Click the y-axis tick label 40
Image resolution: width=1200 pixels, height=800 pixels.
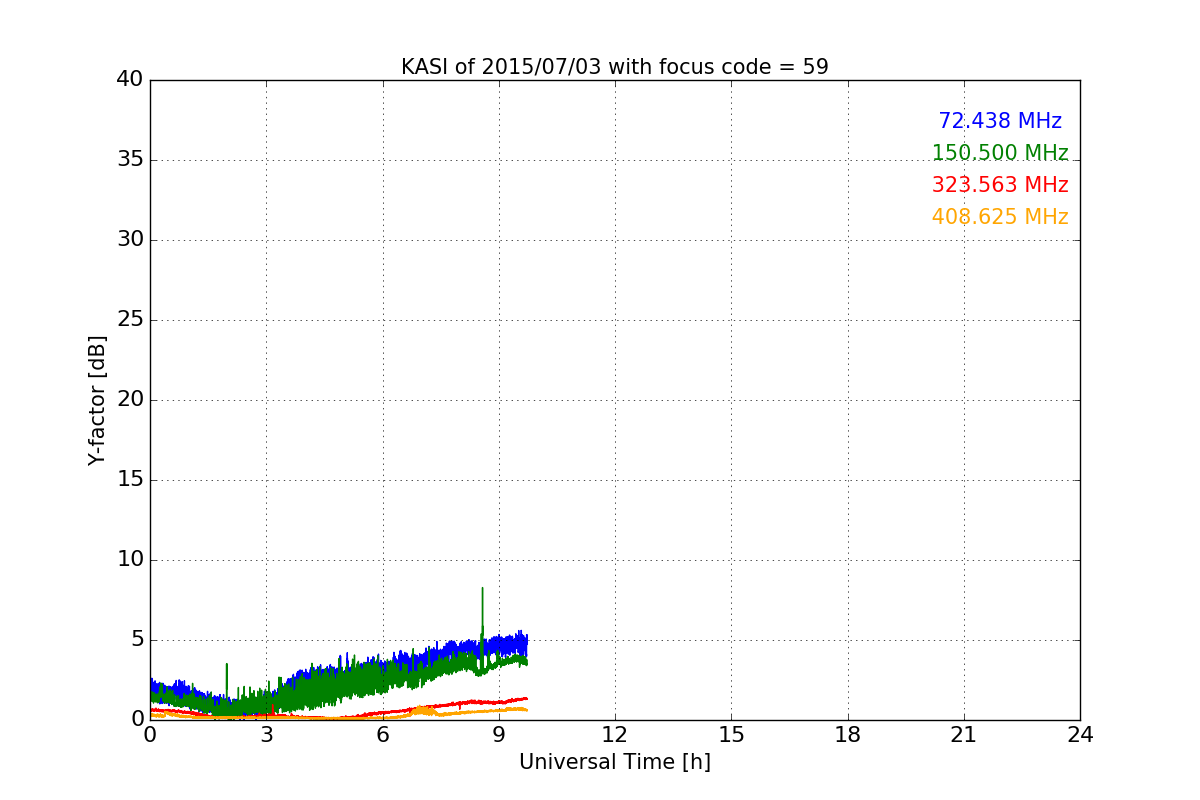pos(130,80)
